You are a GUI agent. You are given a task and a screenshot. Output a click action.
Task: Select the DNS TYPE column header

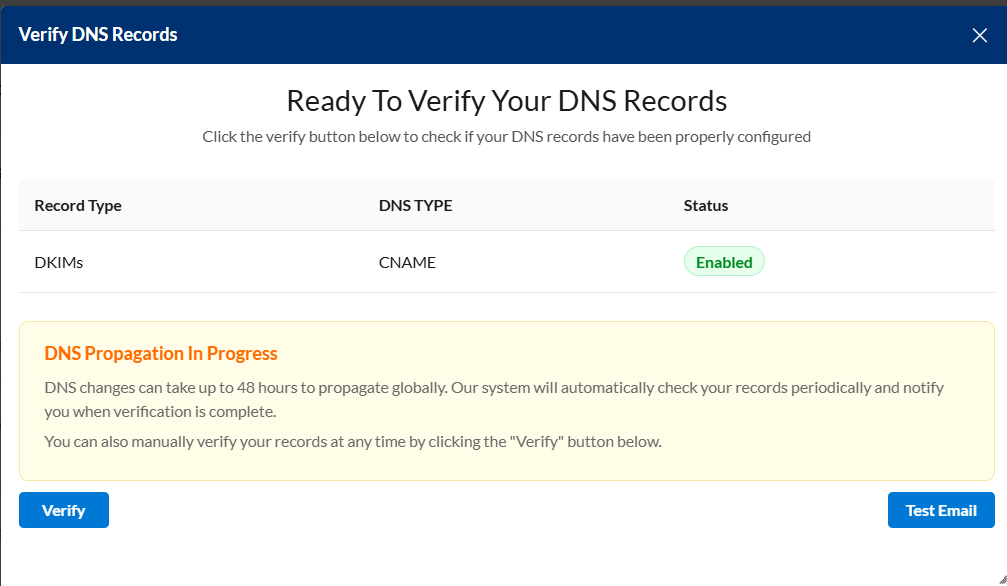tap(415, 205)
